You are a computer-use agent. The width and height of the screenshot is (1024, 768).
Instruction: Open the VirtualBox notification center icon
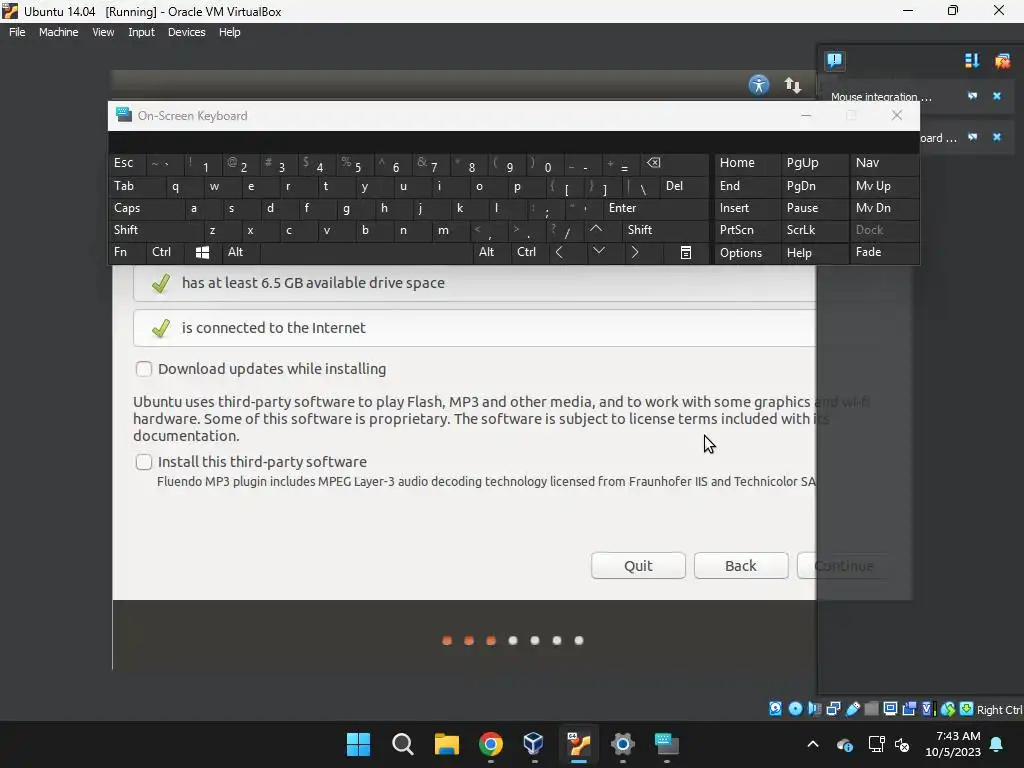click(834, 61)
